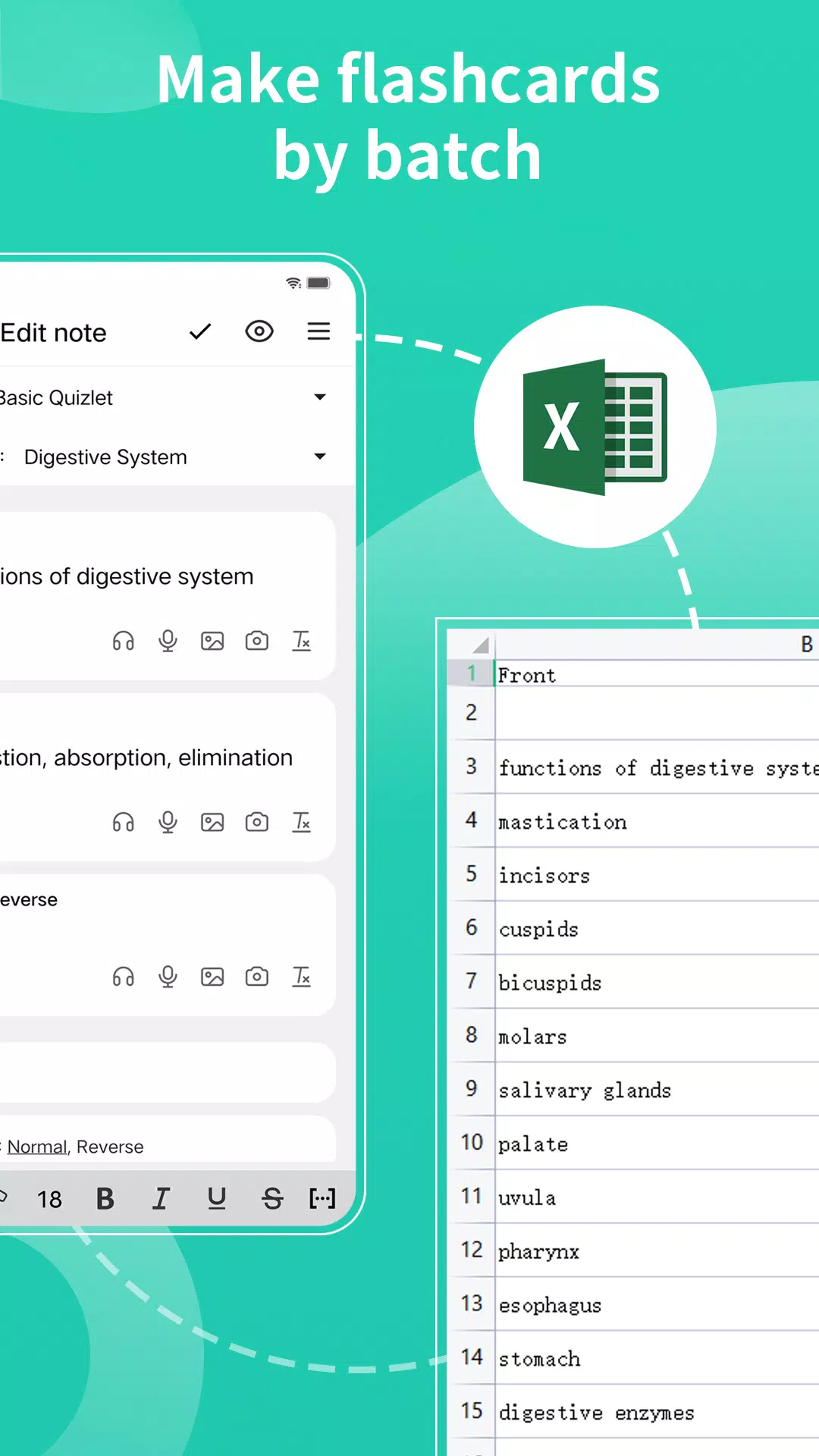Select row 2 header in spreadsheet
Viewport: 819px width, 1456px height.
[x=471, y=713]
